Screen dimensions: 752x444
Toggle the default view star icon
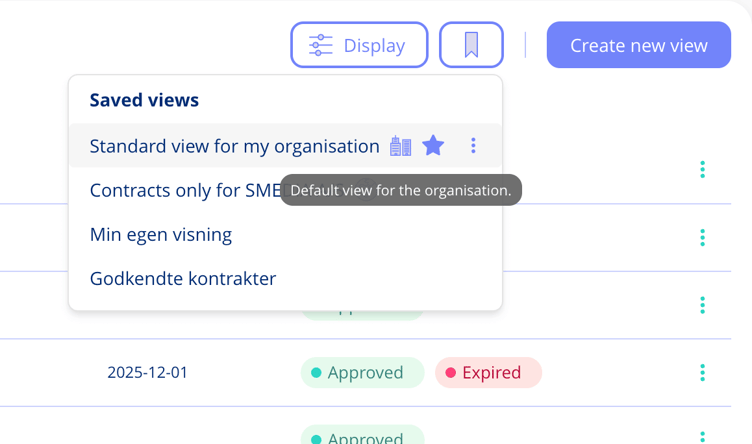[433, 146]
